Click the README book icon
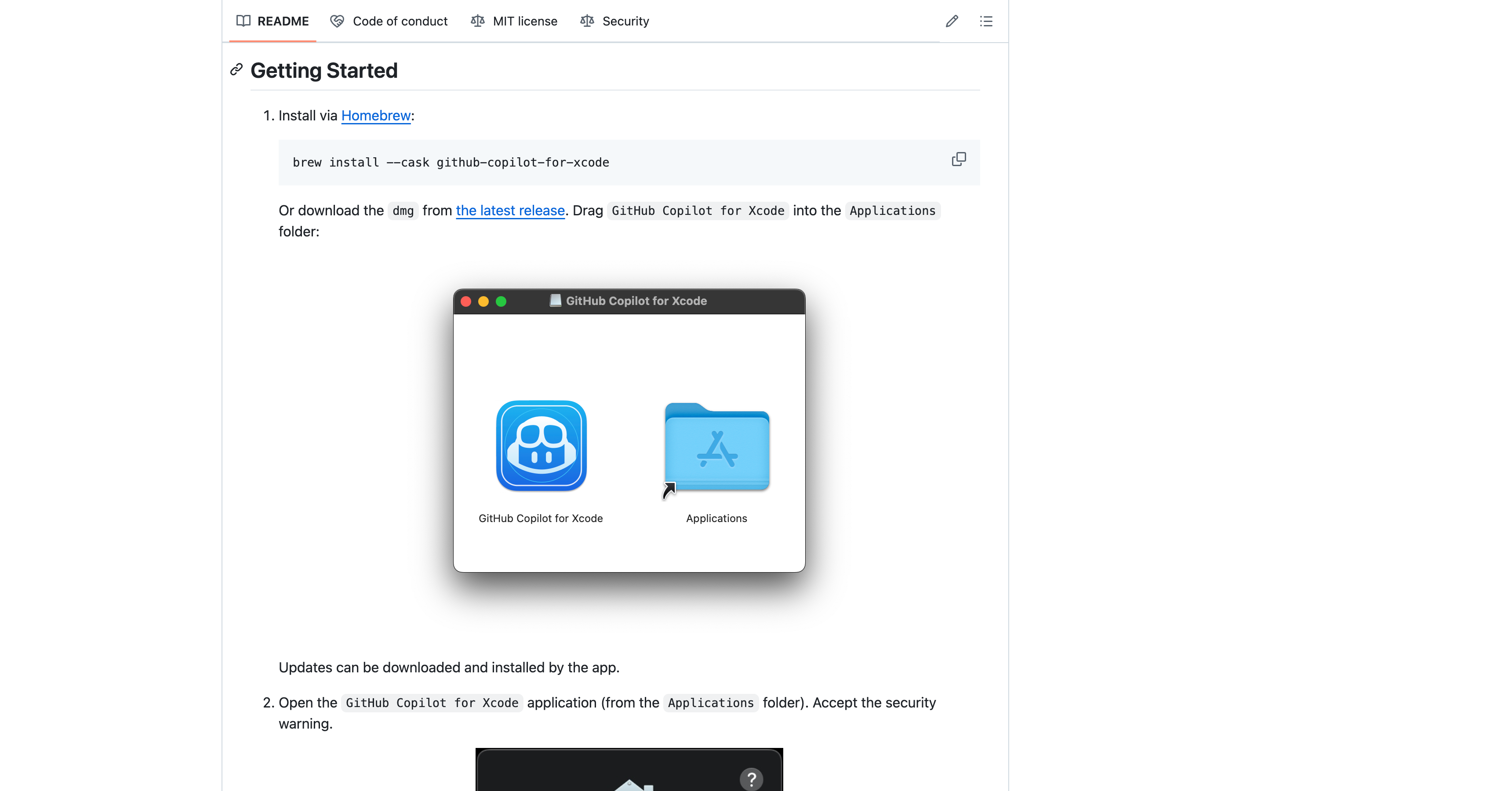This screenshot has height=791, width=1512. point(243,21)
